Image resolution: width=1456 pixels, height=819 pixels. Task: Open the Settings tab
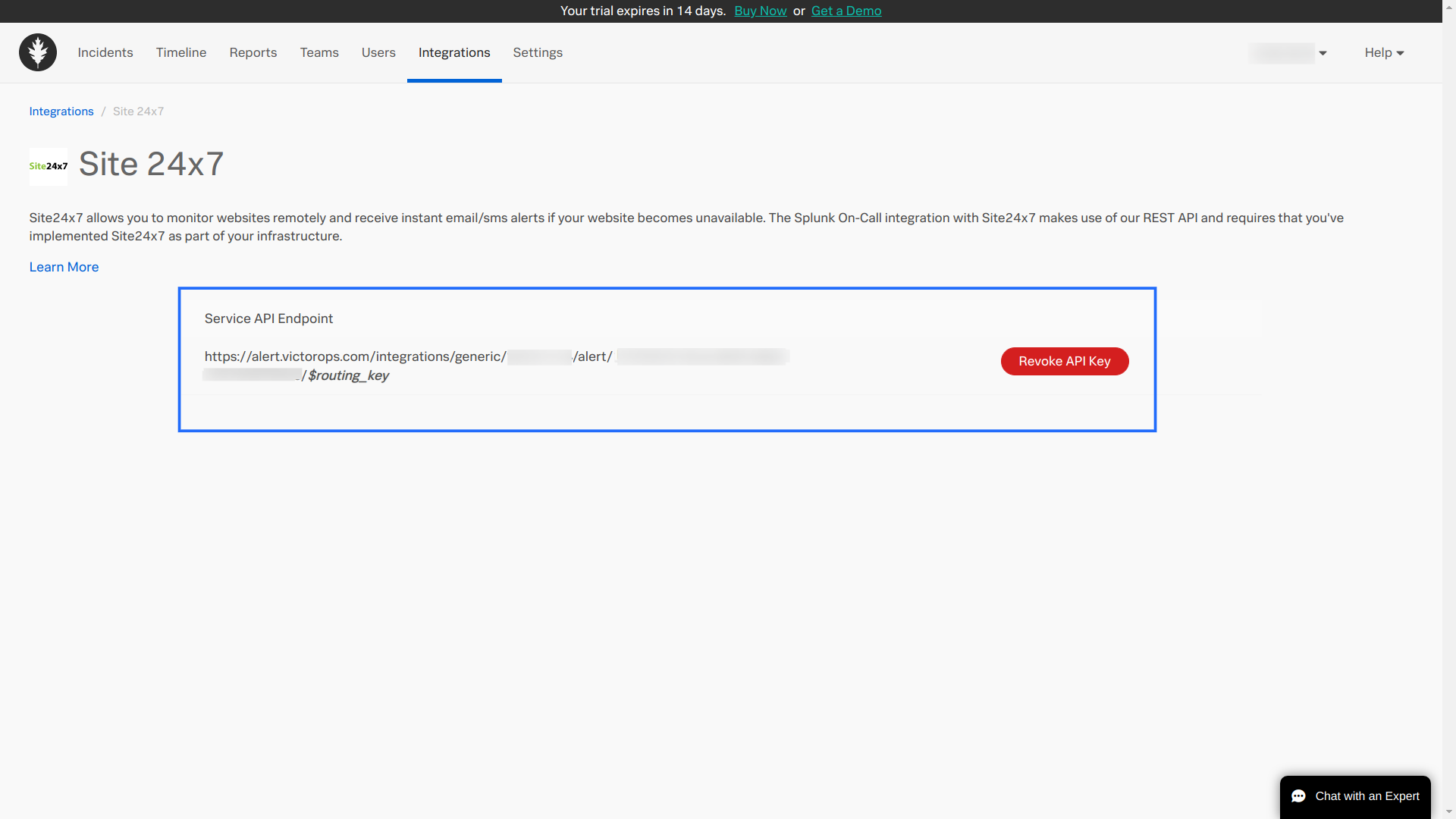(x=538, y=52)
